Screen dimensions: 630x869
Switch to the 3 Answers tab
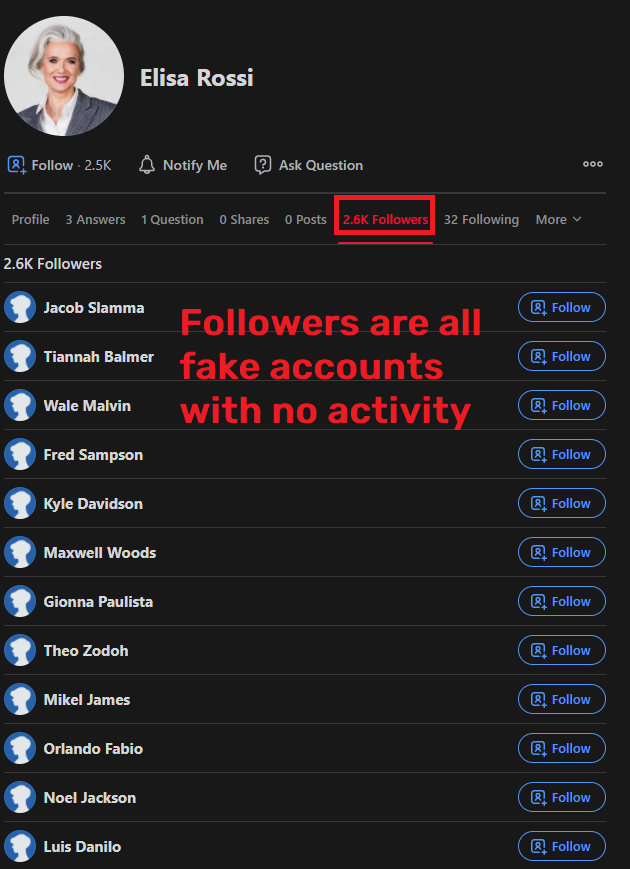point(96,220)
